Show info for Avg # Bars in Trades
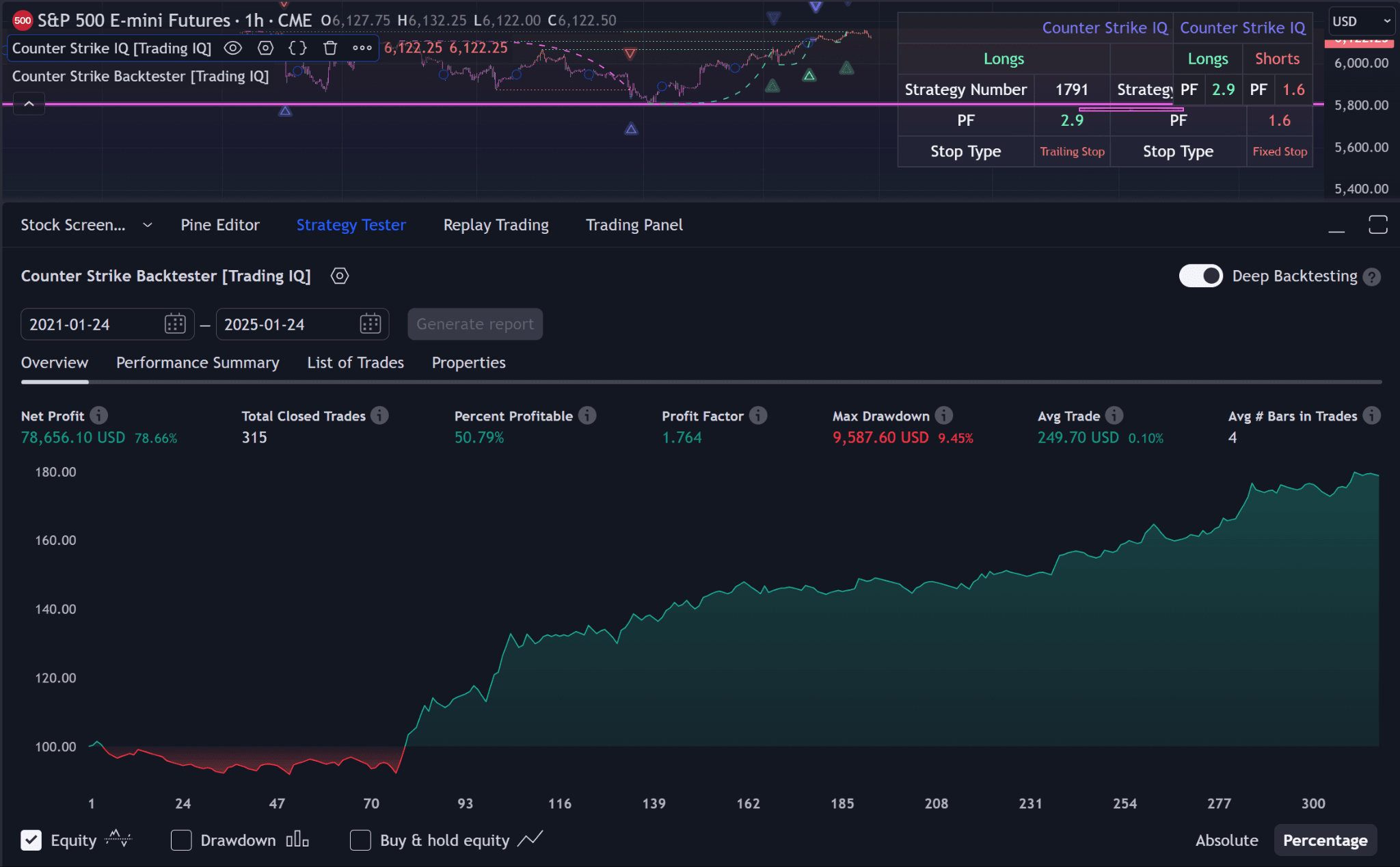The image size is (1400, 867). (x=1371, y=416)
